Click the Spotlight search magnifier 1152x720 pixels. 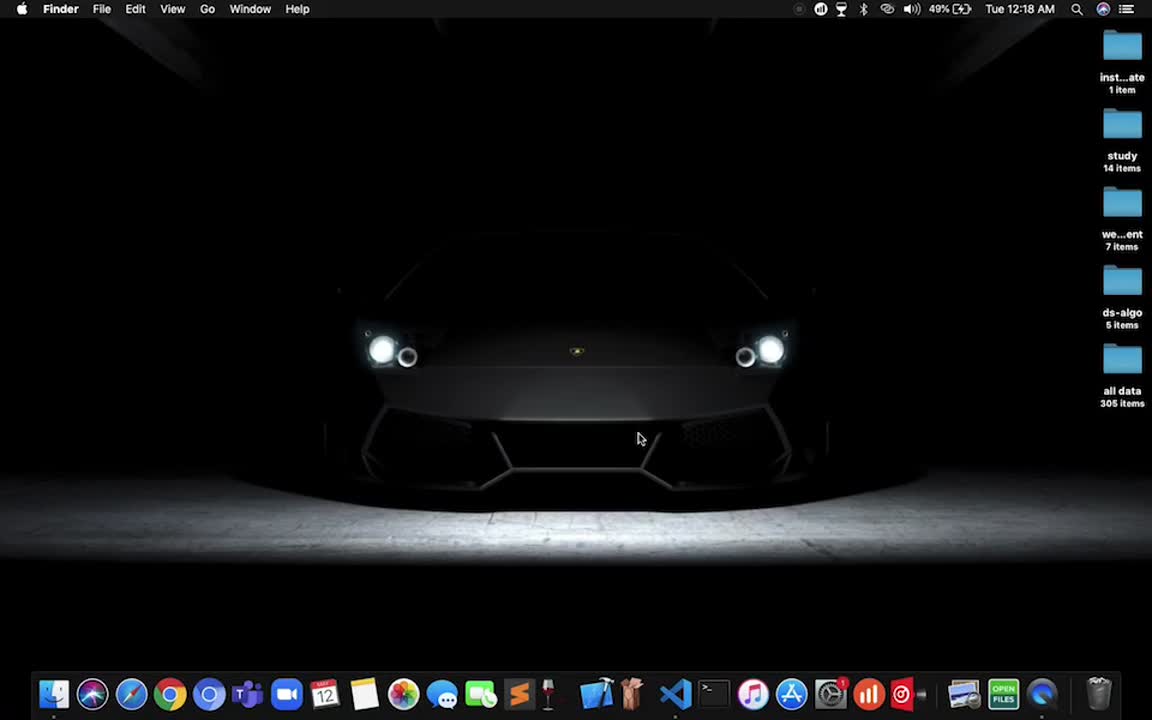[1077, 9]
